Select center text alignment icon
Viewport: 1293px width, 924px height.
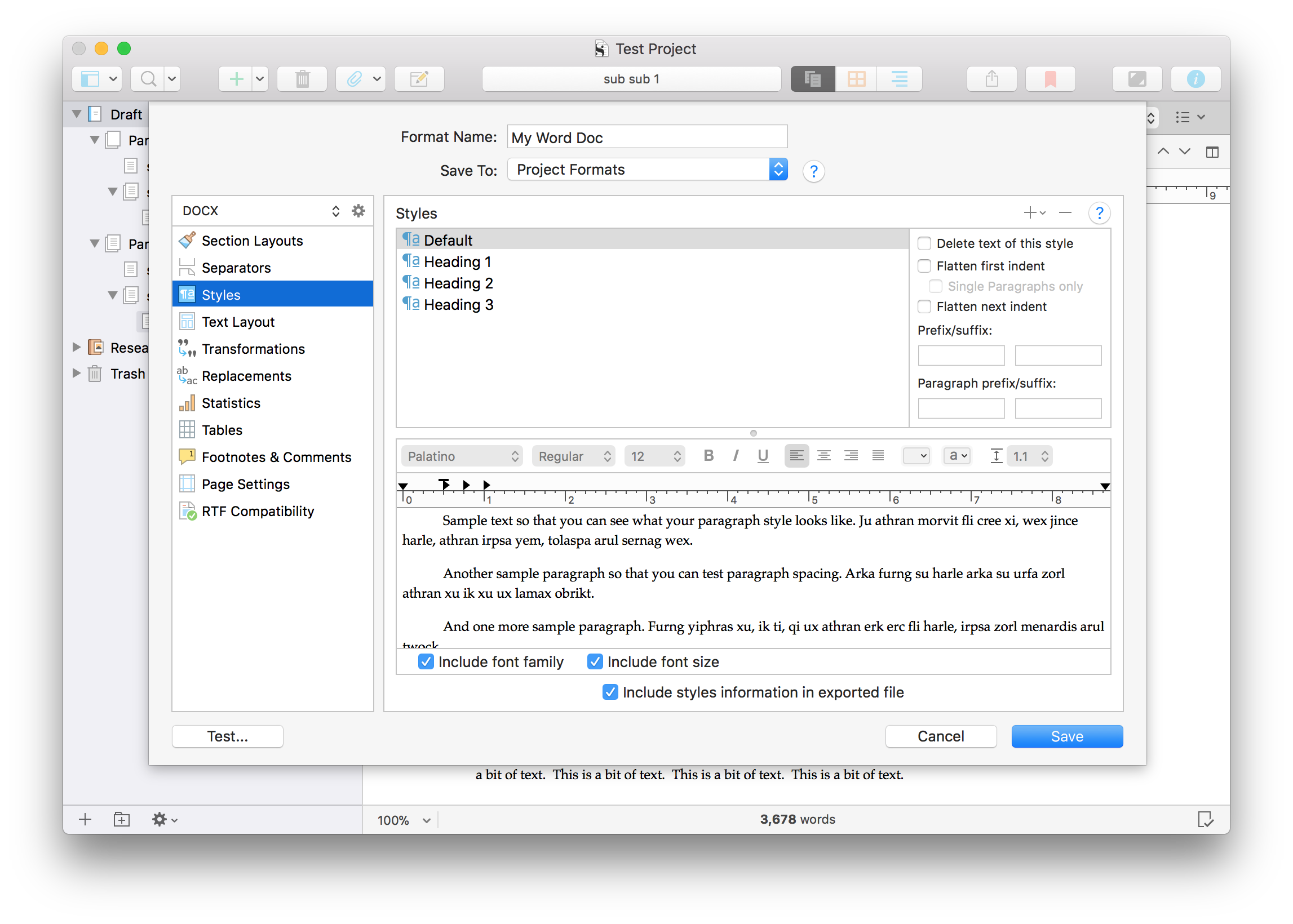[823, 456]
